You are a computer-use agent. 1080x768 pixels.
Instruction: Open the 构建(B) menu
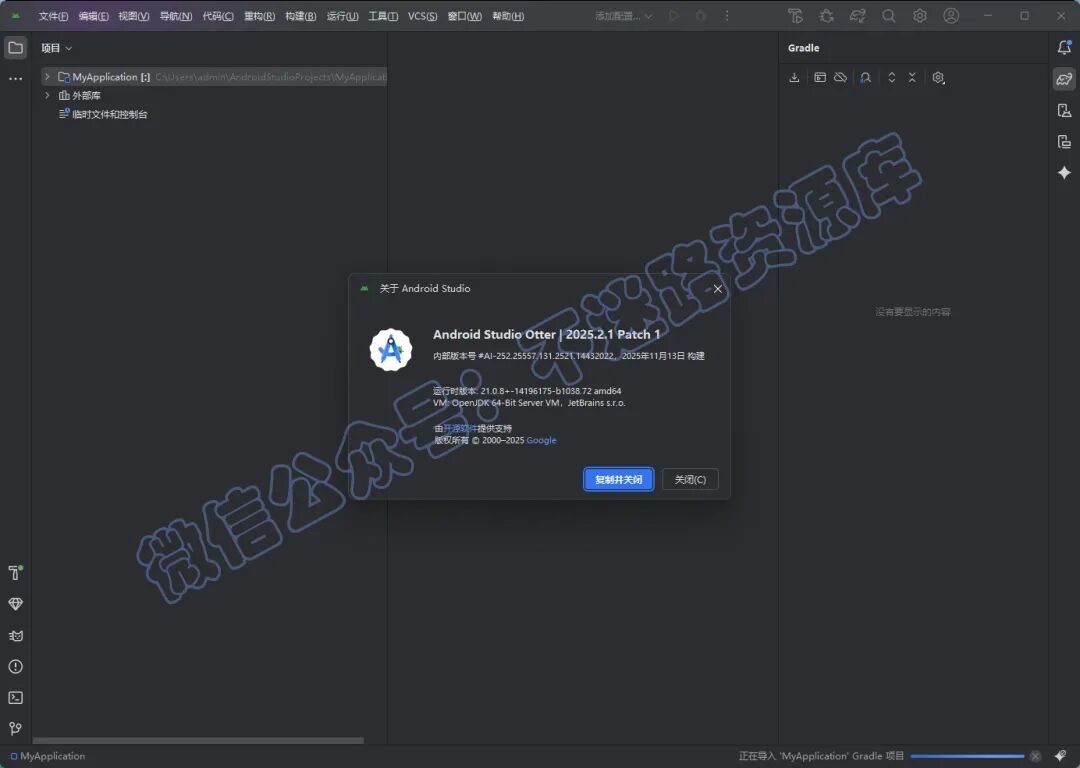(x=300, y=16)
